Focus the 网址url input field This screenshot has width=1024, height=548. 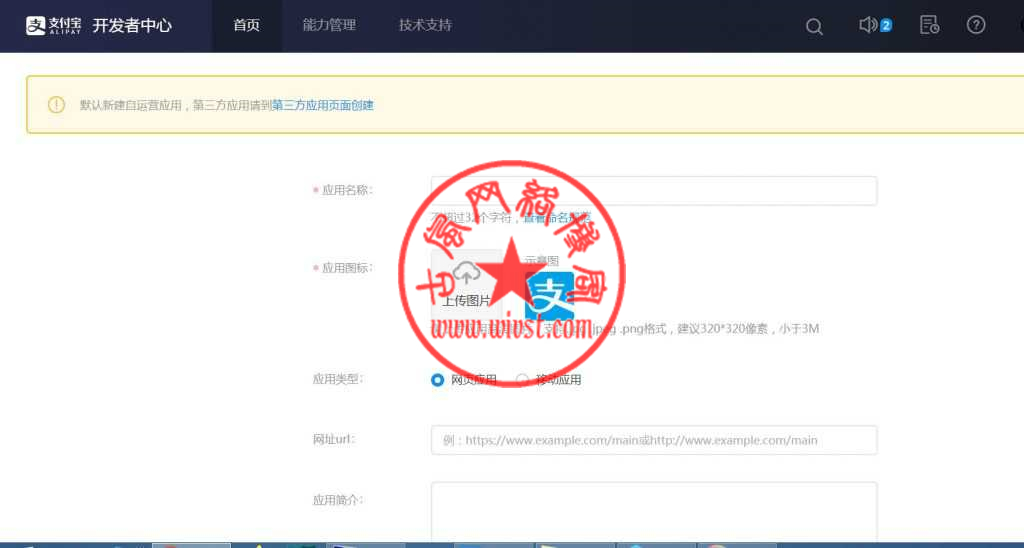tap(654, 440)
